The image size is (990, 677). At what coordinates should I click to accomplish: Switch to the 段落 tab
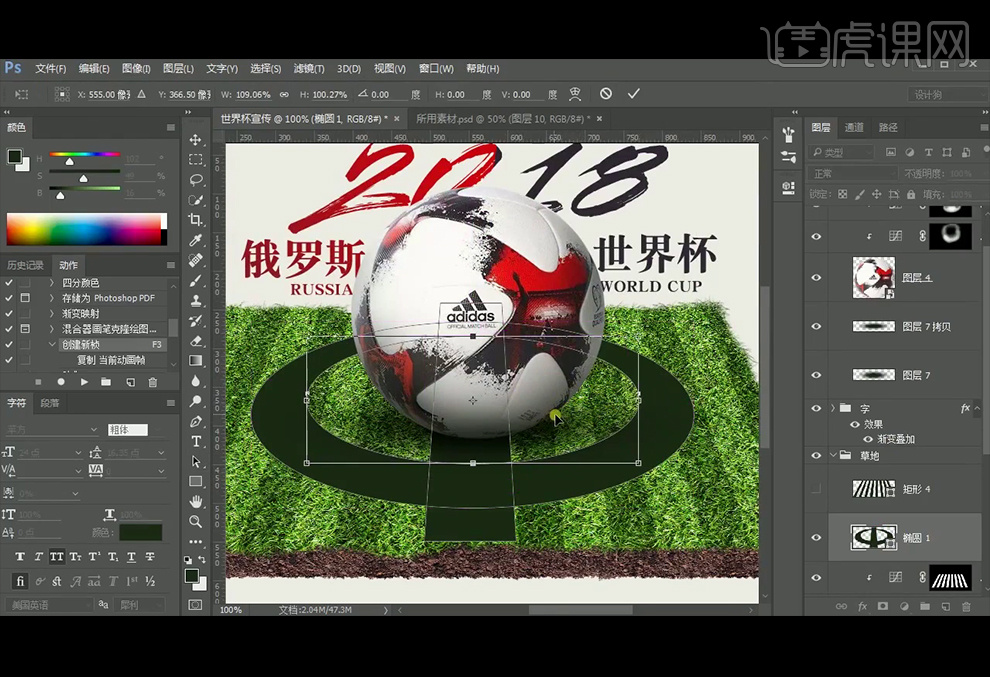(x=49, y=403)
